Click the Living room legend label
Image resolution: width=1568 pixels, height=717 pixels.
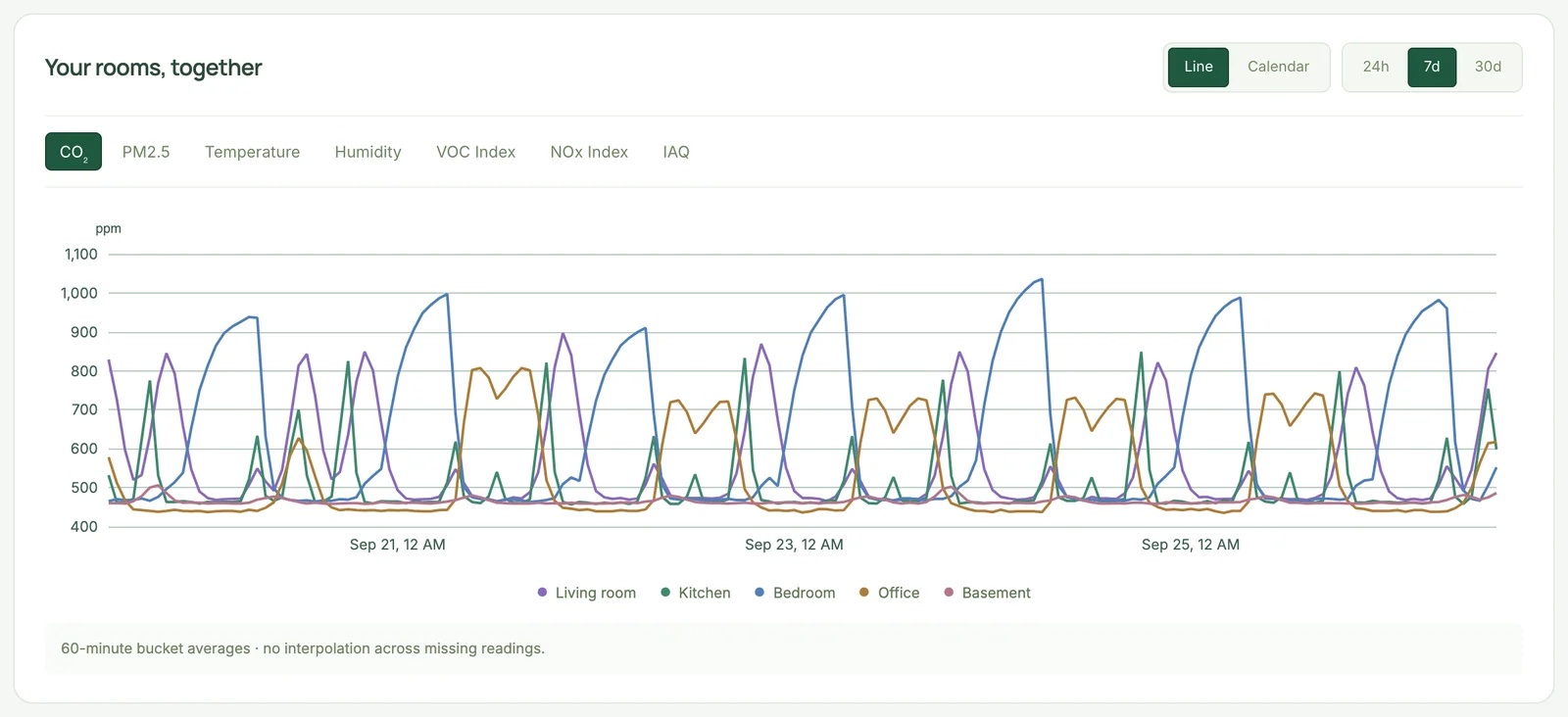596,593
